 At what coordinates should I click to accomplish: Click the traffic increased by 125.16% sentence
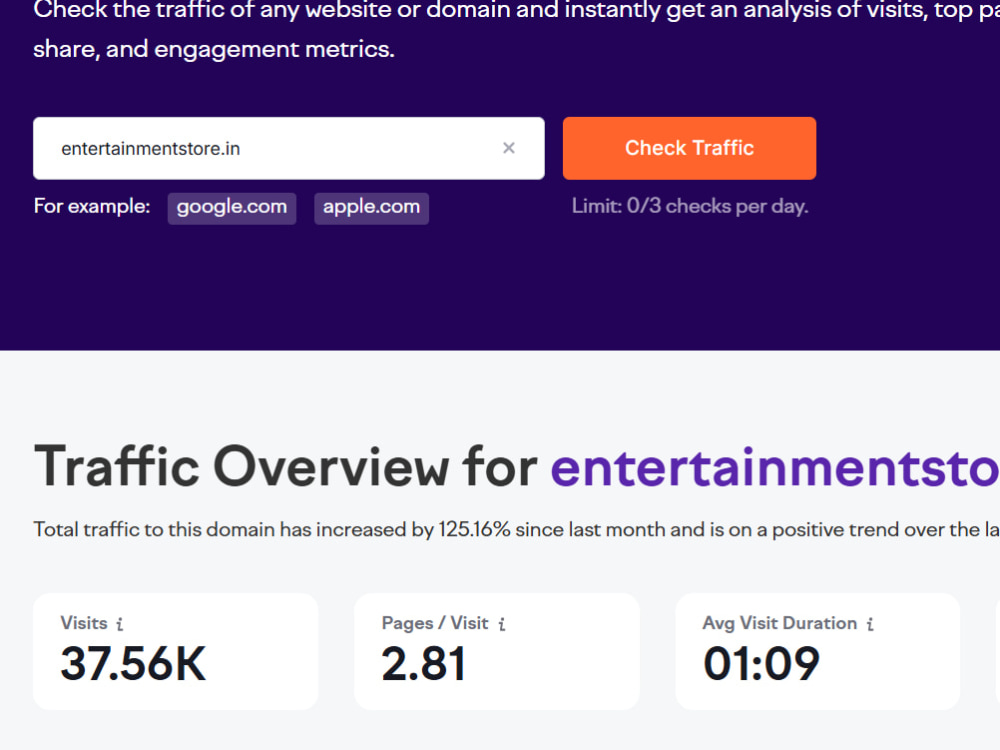click(x=516, y=529)
